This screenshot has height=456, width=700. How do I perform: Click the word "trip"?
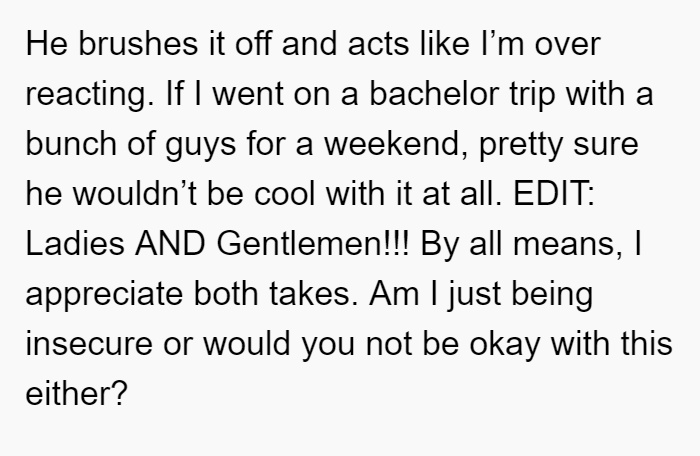coord(532,96)
